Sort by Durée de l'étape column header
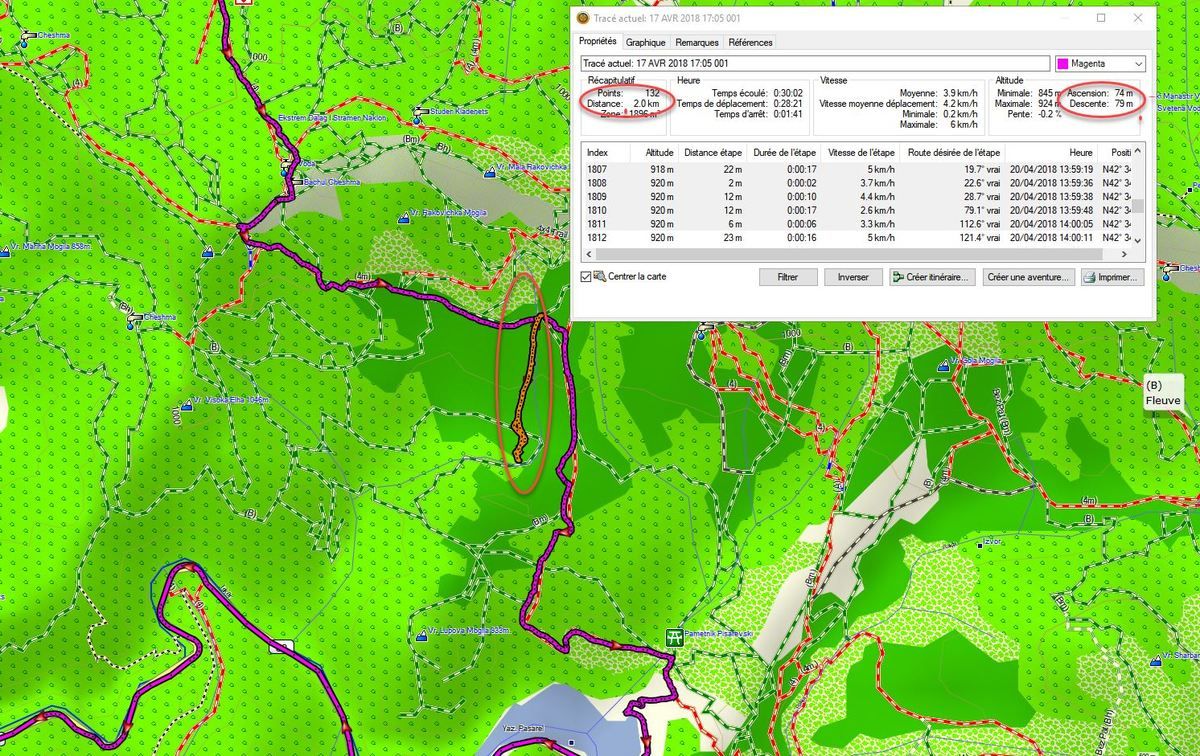The width and height of the screenshot is (1200, 756). click(x=783, y=152)
